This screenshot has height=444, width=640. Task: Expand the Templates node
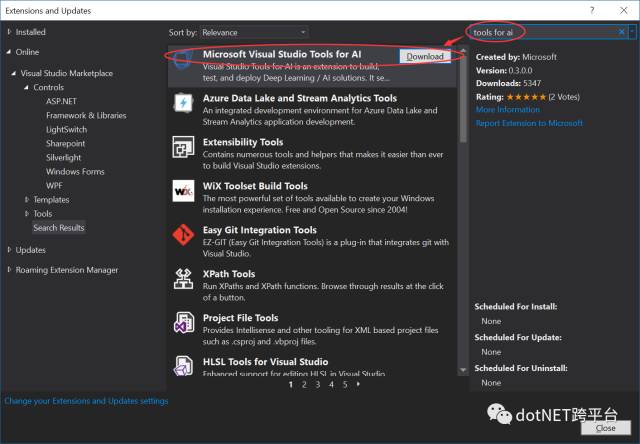click(27, 200)
